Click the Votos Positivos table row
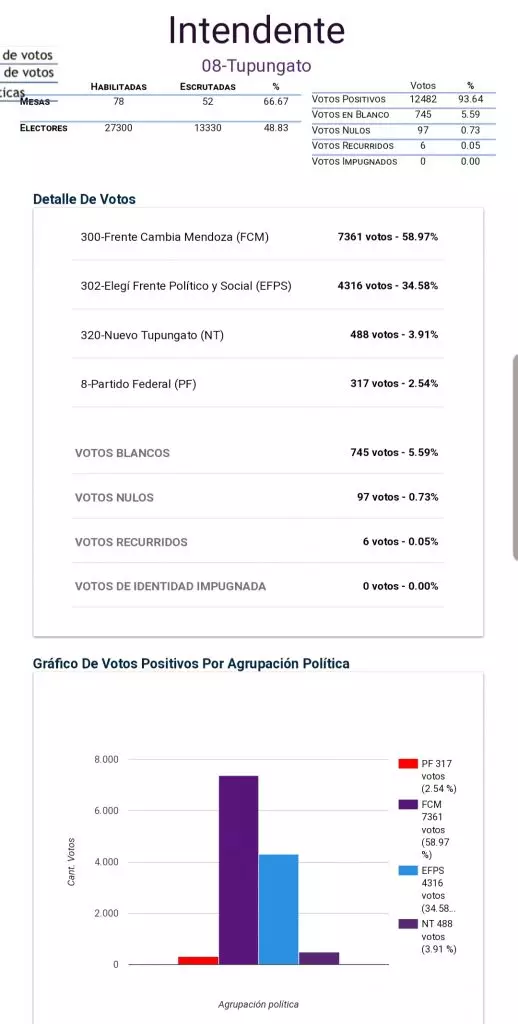518x1024 pixels. (x=404, y=99)
